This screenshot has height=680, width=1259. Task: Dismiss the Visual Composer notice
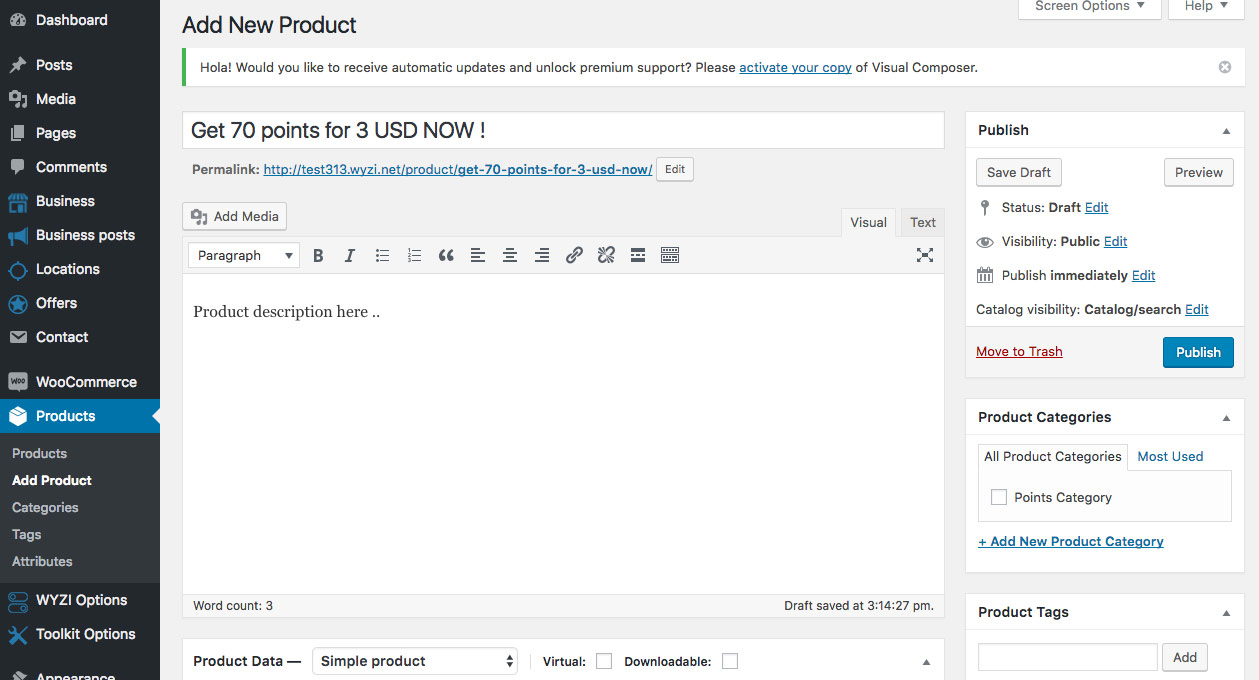tap(1225, 67)
